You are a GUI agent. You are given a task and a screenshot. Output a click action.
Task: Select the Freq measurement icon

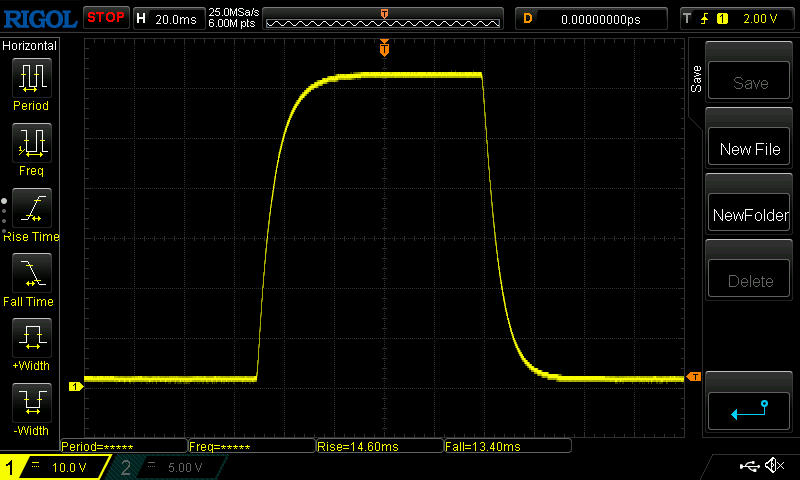tap(32, 143)
